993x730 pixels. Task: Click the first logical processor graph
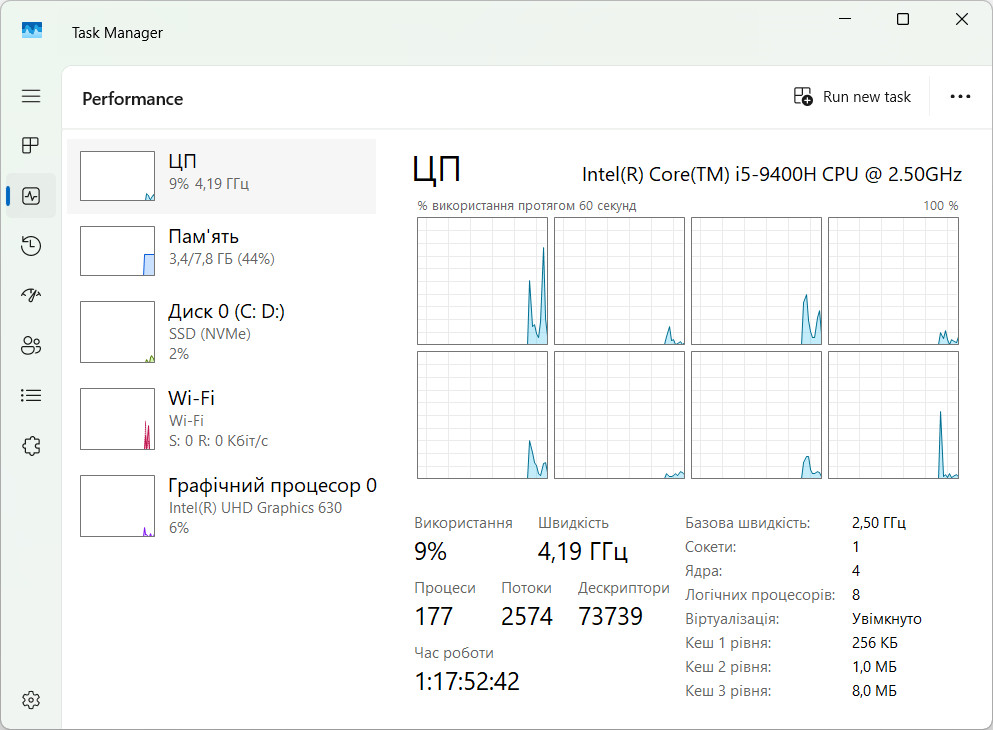[x=482, y=281]
